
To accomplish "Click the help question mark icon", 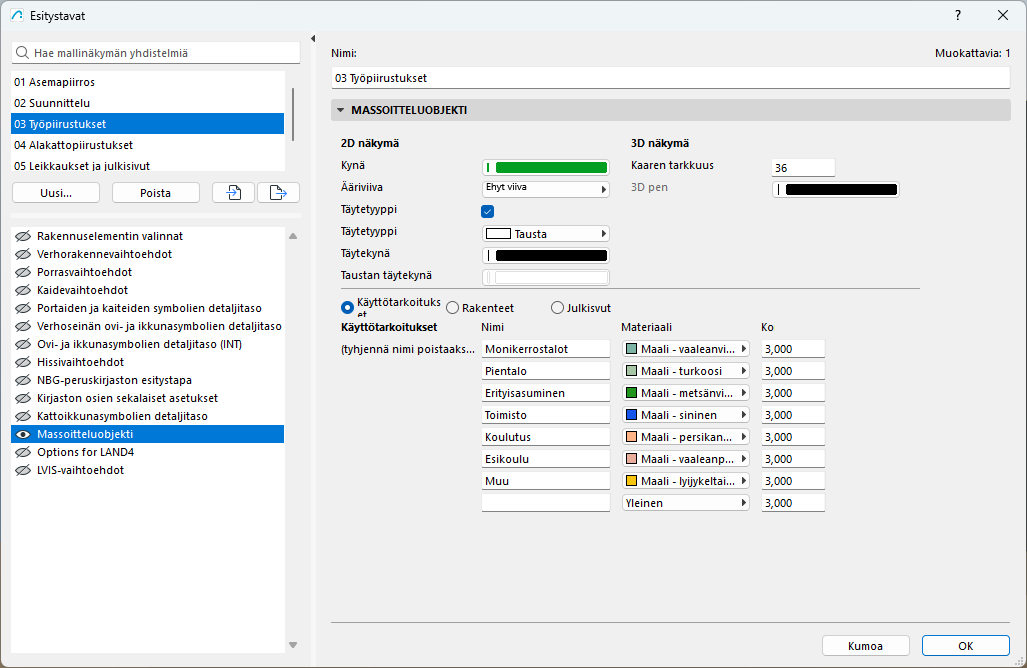I will pyautogui.click(x=958, y=15).
